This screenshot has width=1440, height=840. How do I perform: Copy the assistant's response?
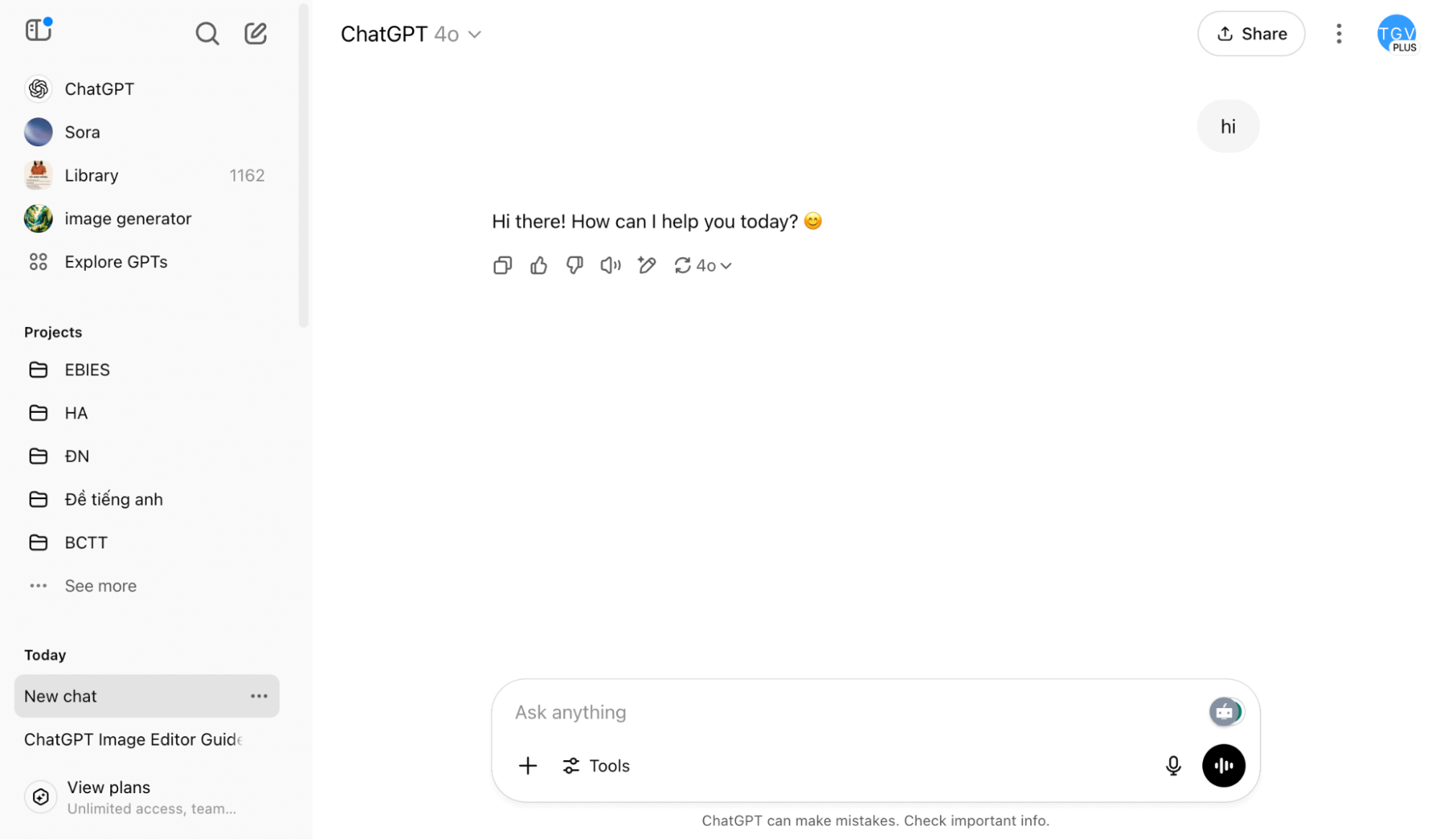(x=502, y=265)
